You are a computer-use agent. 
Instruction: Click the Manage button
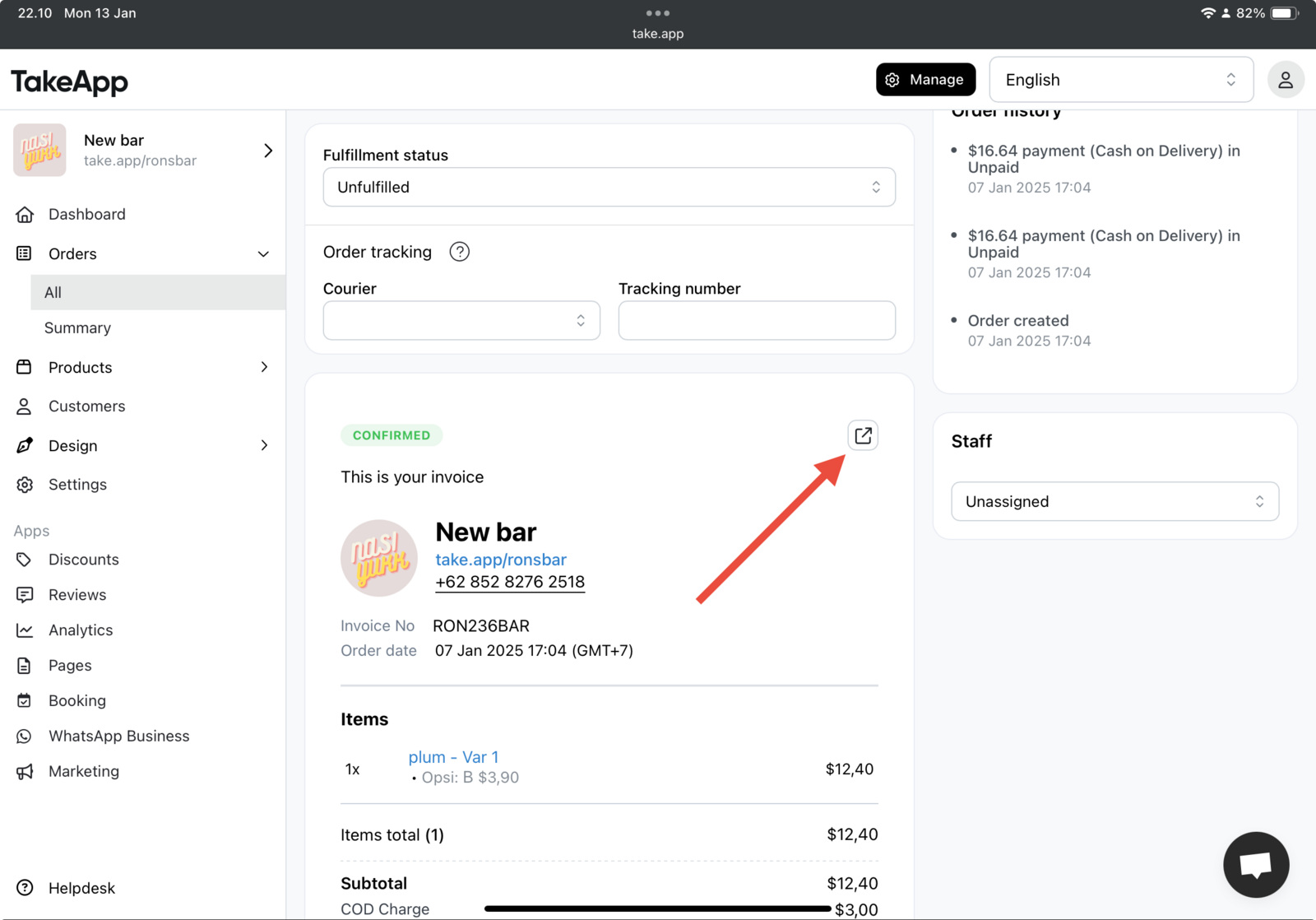click(x=925, y=80)
